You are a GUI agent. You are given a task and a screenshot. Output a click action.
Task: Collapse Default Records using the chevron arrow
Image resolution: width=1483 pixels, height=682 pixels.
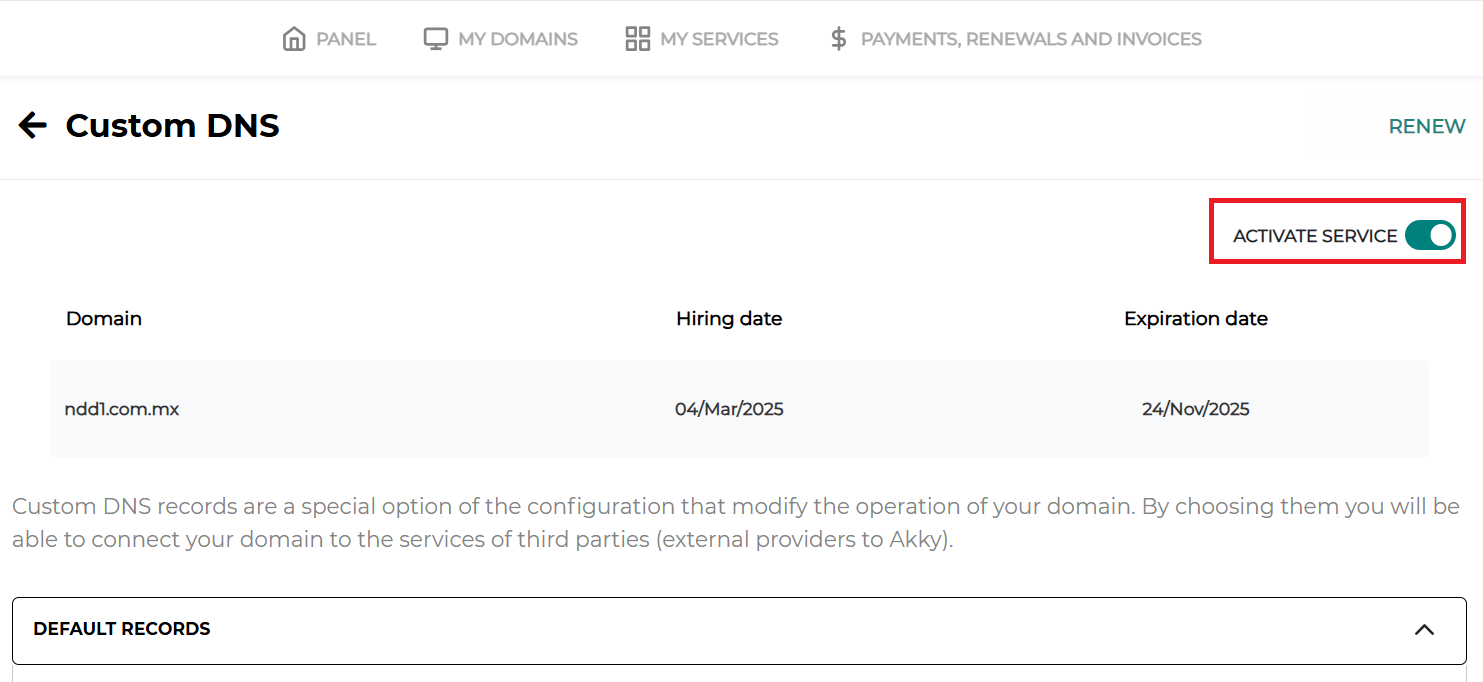click(1424, 629)
